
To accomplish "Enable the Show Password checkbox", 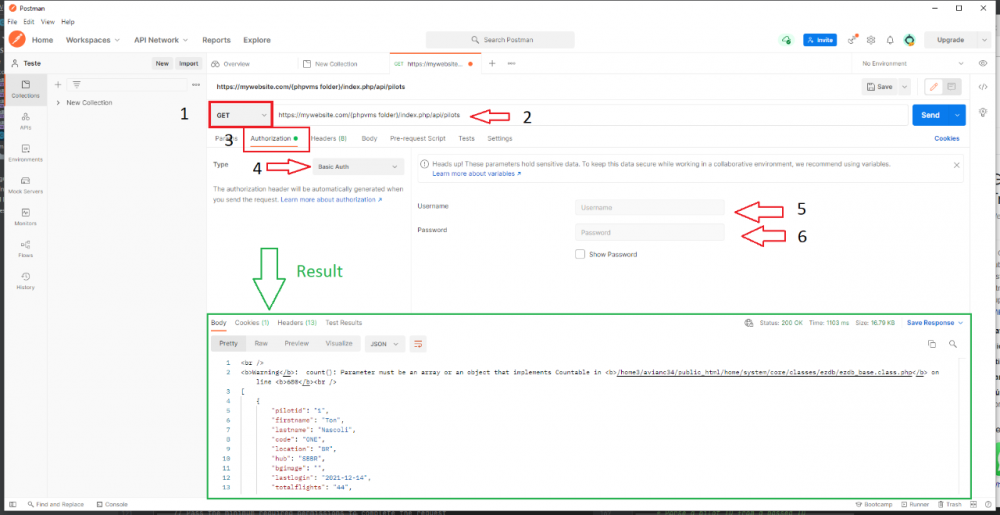I will tap(580, 254).
